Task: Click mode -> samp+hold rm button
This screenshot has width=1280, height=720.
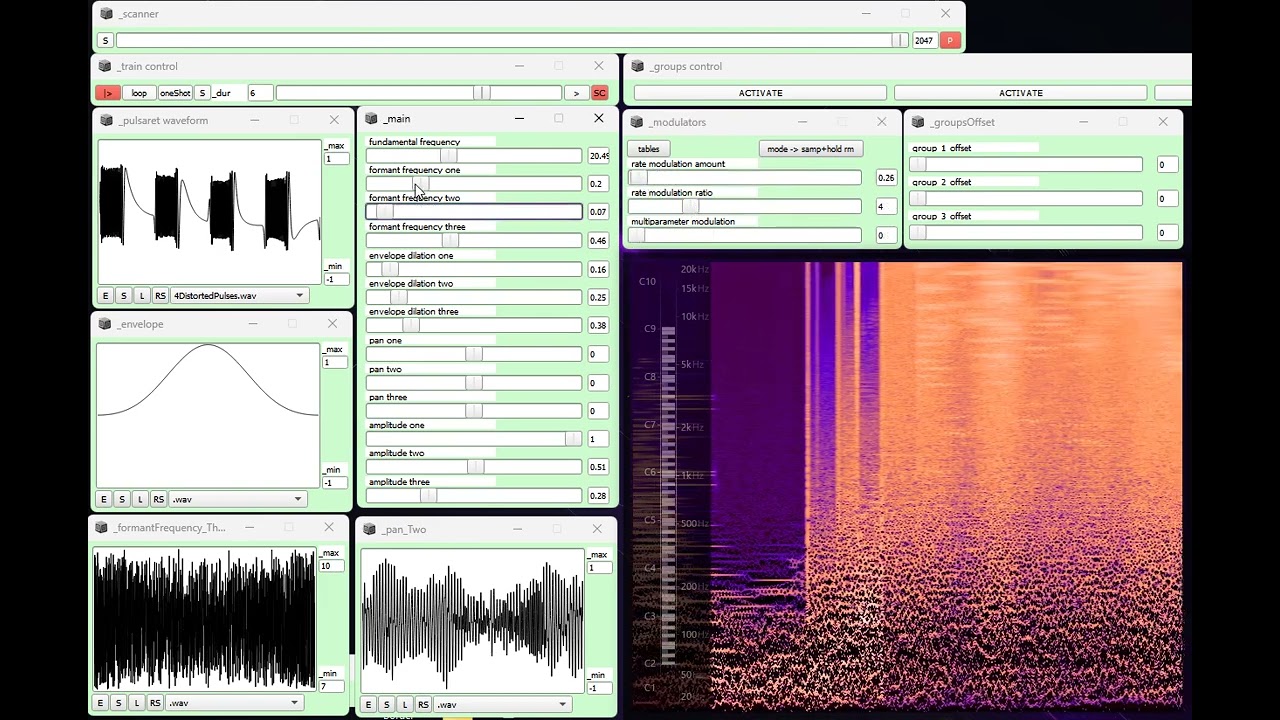Action: coord(810,149)
